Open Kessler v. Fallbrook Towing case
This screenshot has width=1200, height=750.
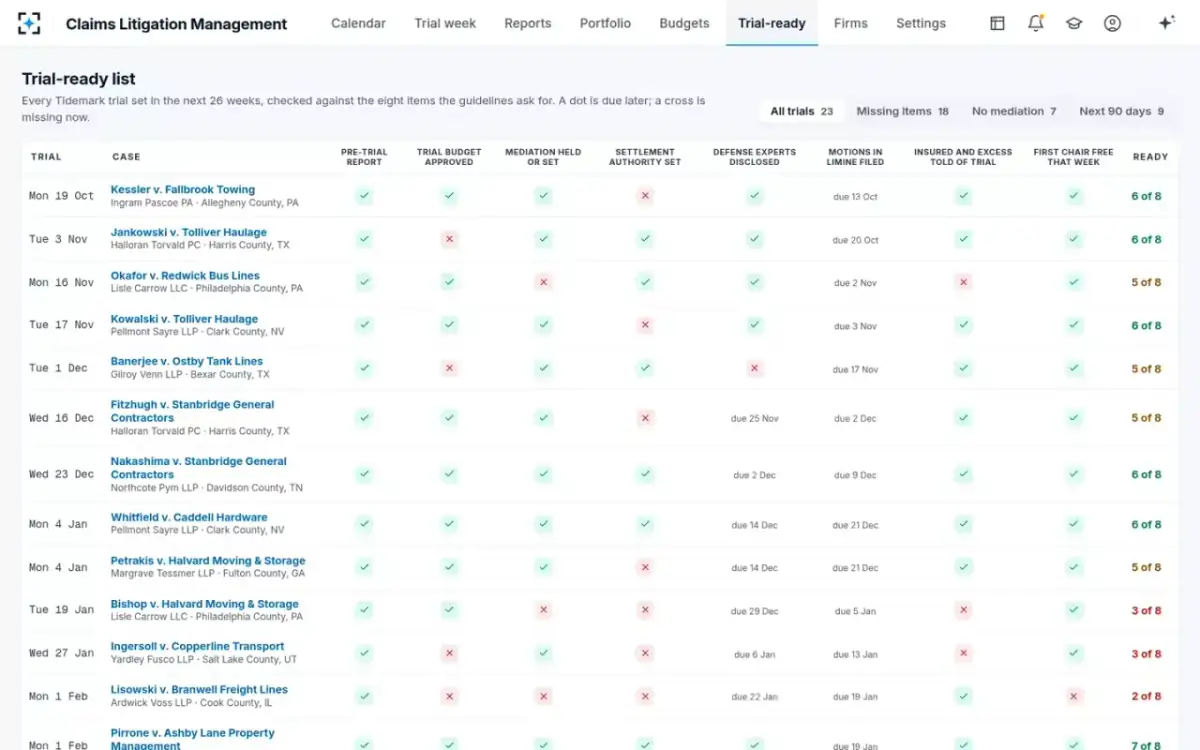(x=183, y=189)
